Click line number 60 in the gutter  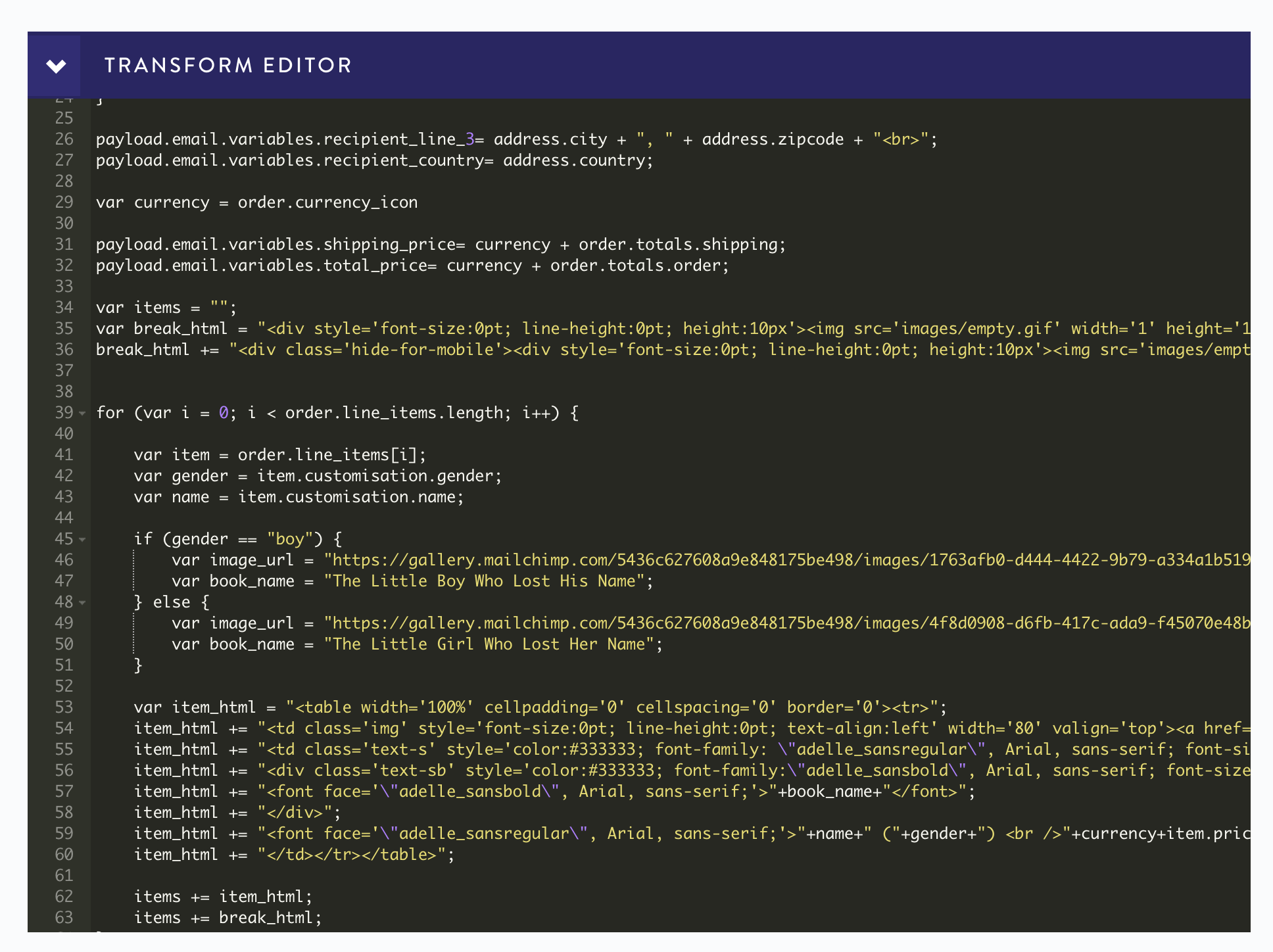coord(64,855)
